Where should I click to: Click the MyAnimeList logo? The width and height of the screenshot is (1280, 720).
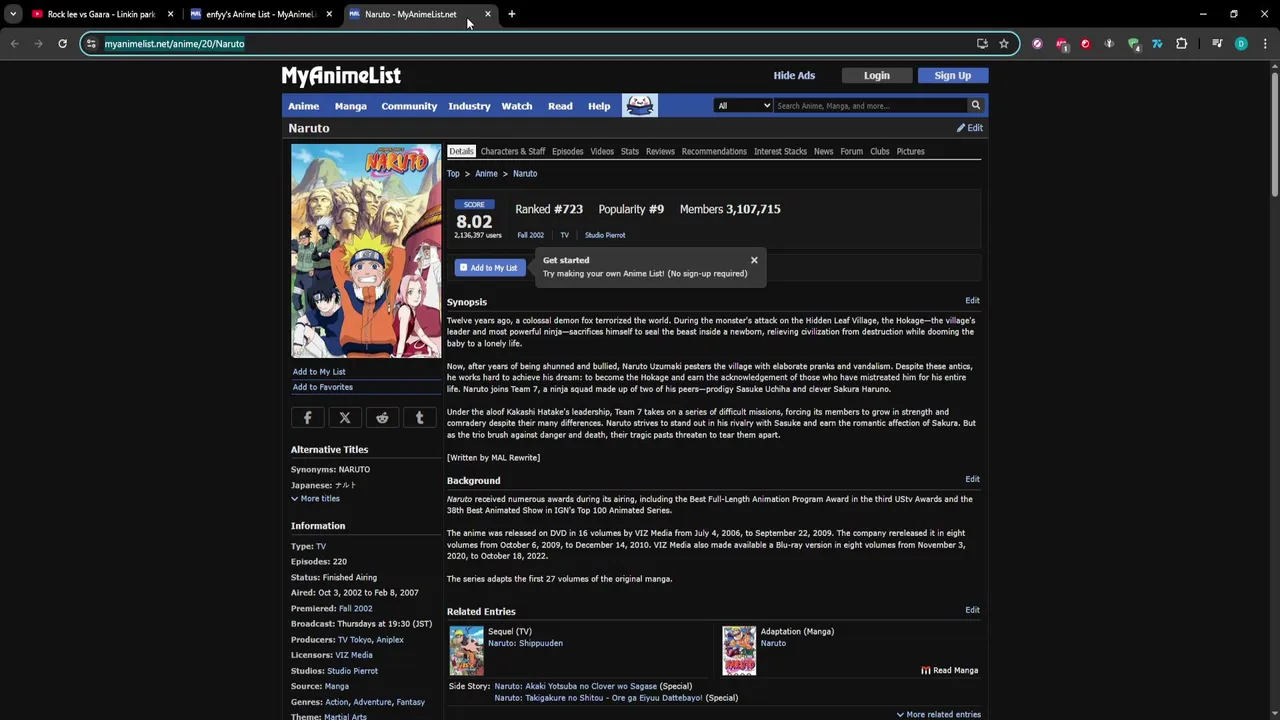pos(341,76)
